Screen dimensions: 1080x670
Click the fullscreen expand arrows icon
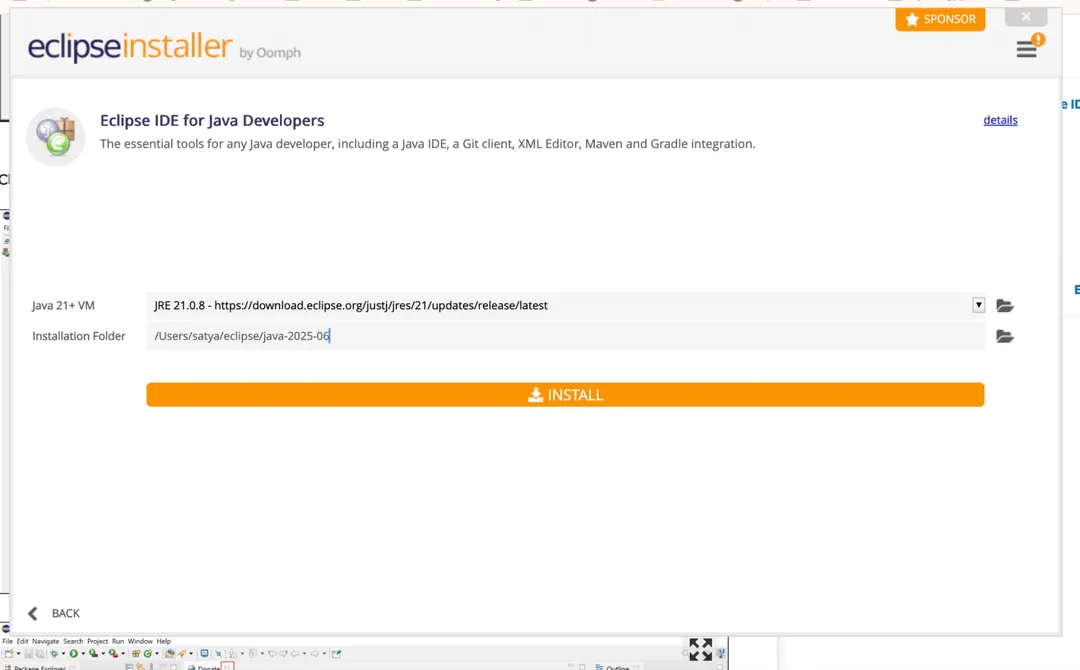tap(700, 649)
